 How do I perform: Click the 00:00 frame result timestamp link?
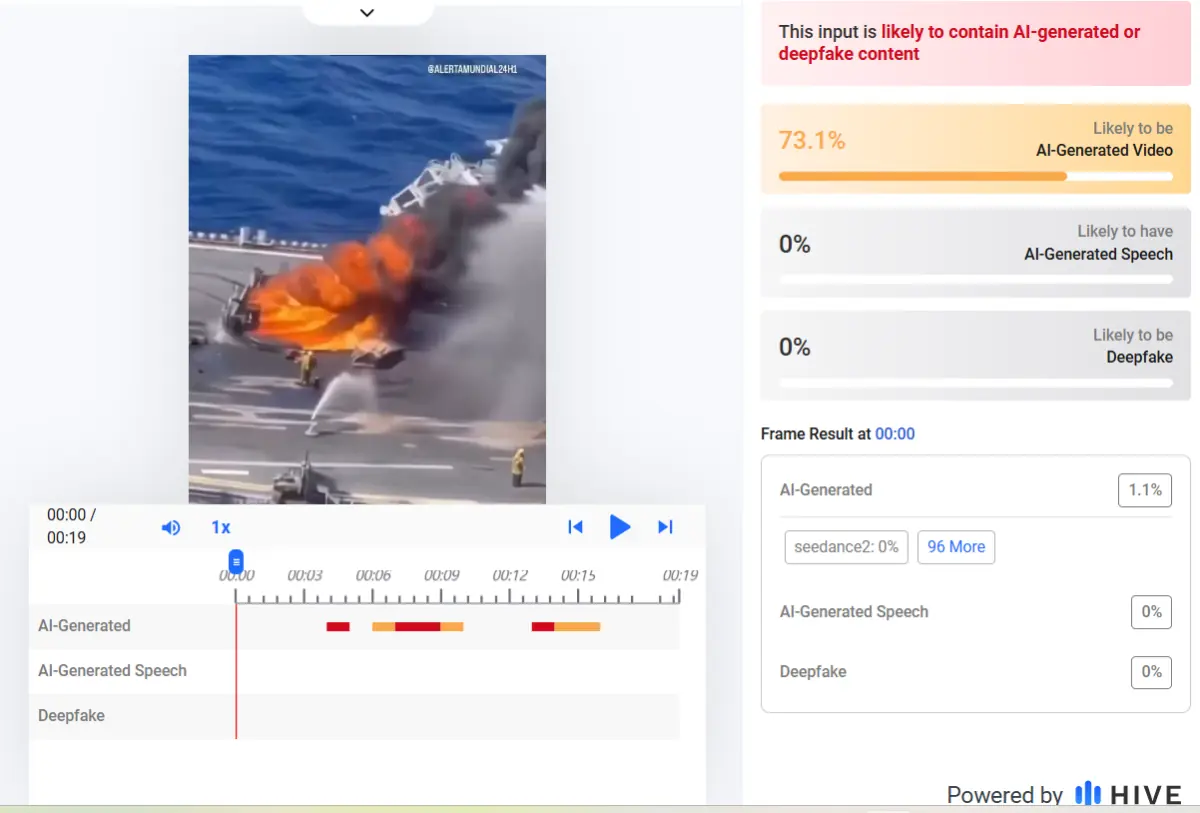pos(895,434)
